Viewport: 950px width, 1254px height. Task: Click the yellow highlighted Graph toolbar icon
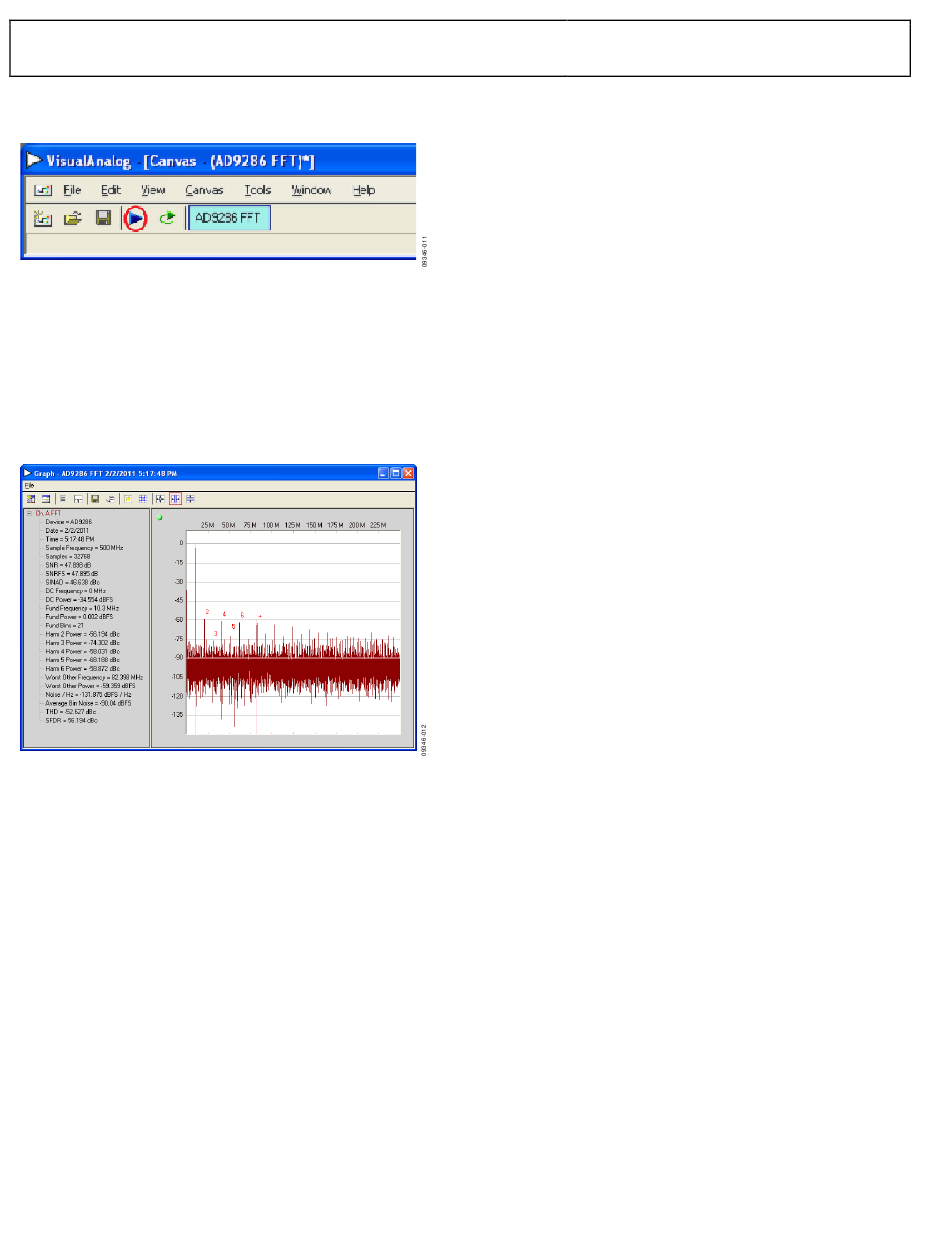[x=128, y=498]
